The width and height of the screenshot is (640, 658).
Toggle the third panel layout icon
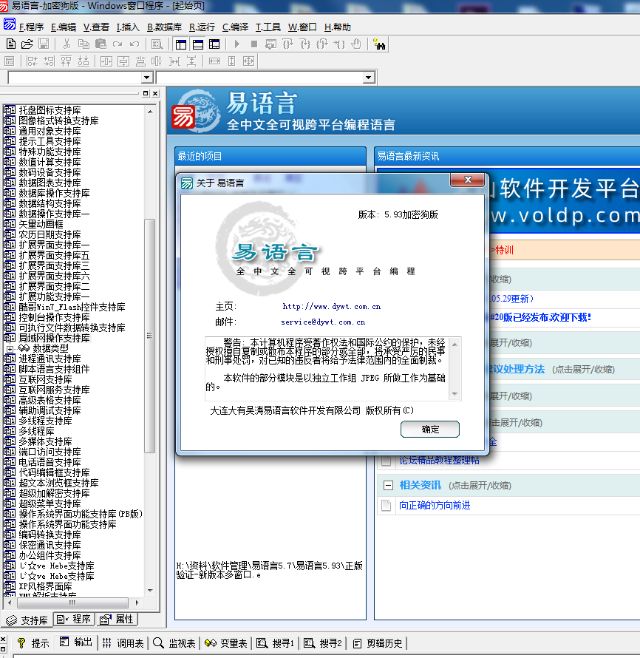(214, 44)
